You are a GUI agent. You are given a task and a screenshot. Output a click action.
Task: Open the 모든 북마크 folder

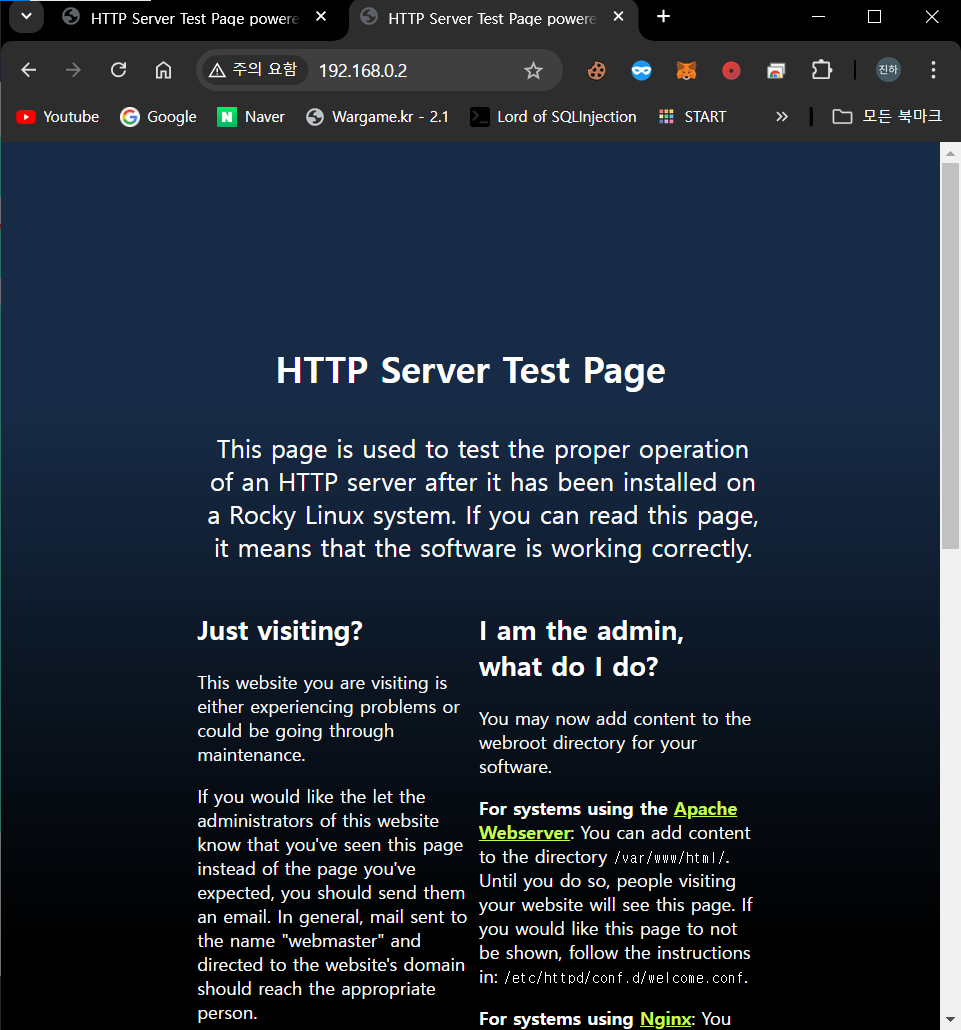[887, 117]
